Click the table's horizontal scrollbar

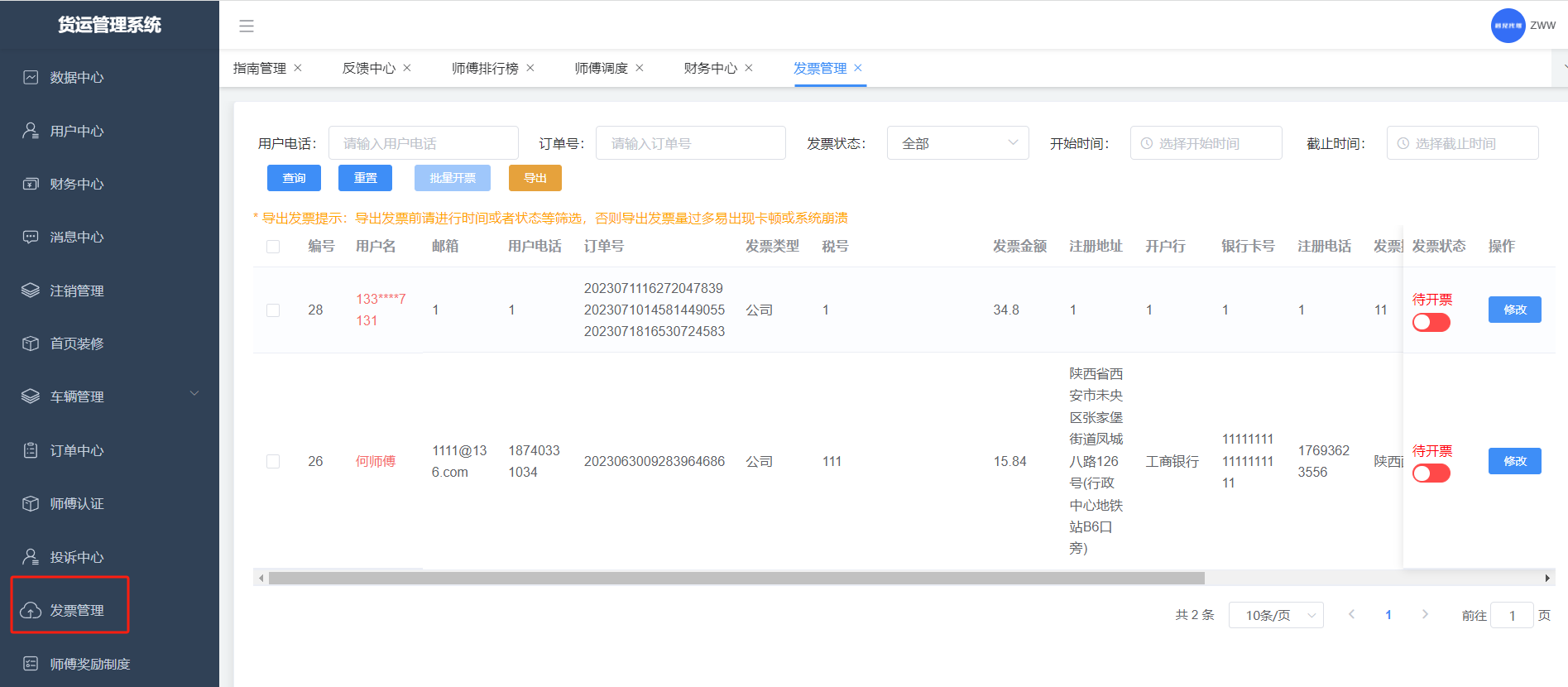(x=736, y=578)
